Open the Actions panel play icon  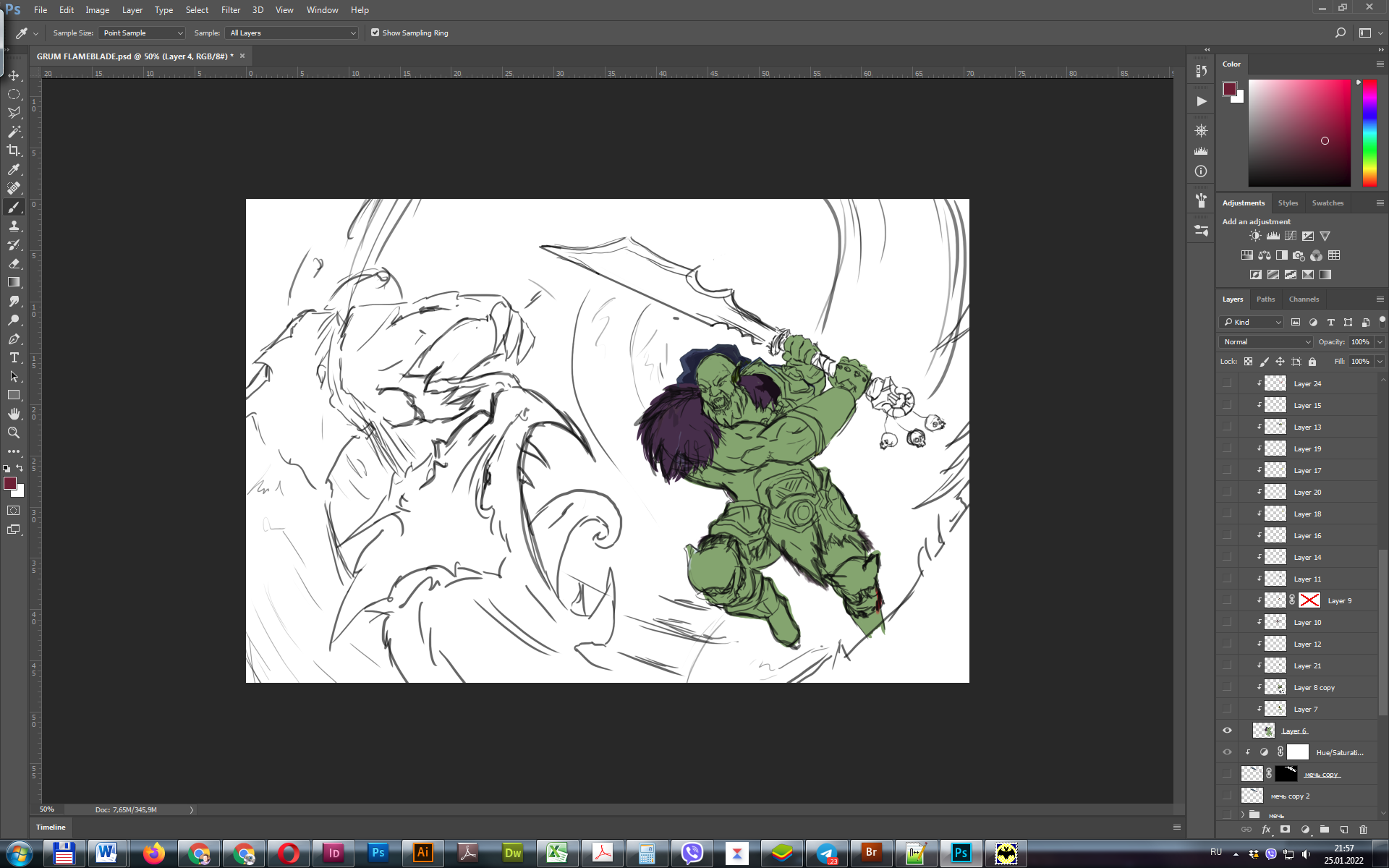coord(1201,101)
